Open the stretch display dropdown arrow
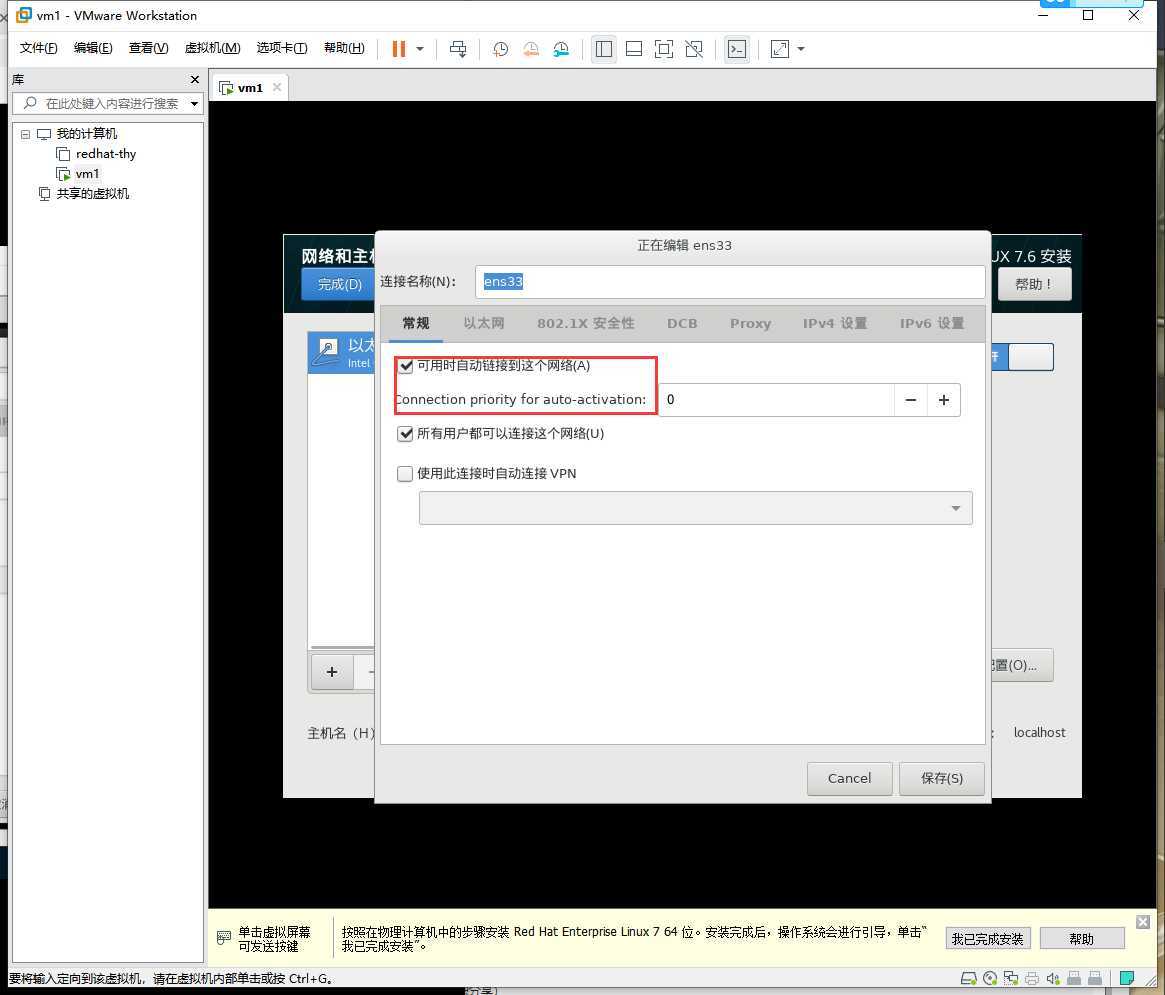This screenshot has width=1165, height=995. (801, 49)
